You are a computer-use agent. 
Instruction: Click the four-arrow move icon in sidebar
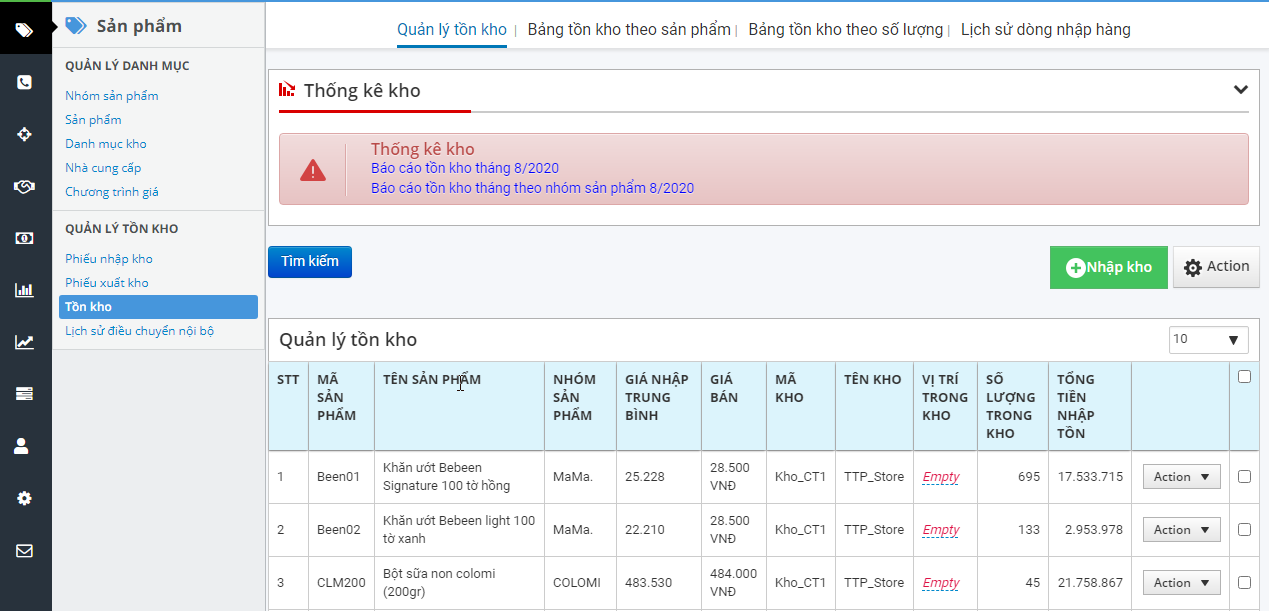(24, 134)
